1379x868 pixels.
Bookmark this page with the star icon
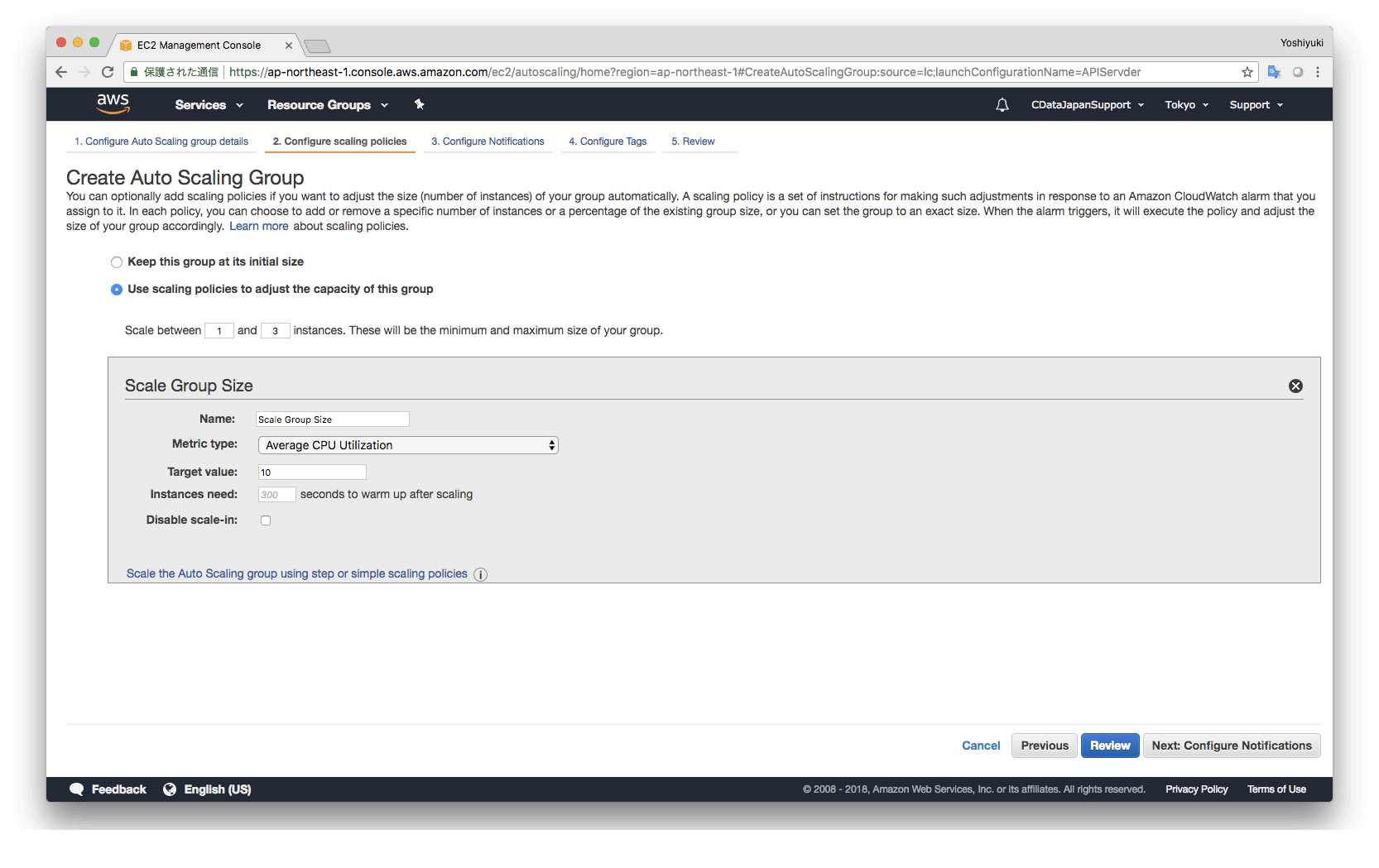[1247, 72]
